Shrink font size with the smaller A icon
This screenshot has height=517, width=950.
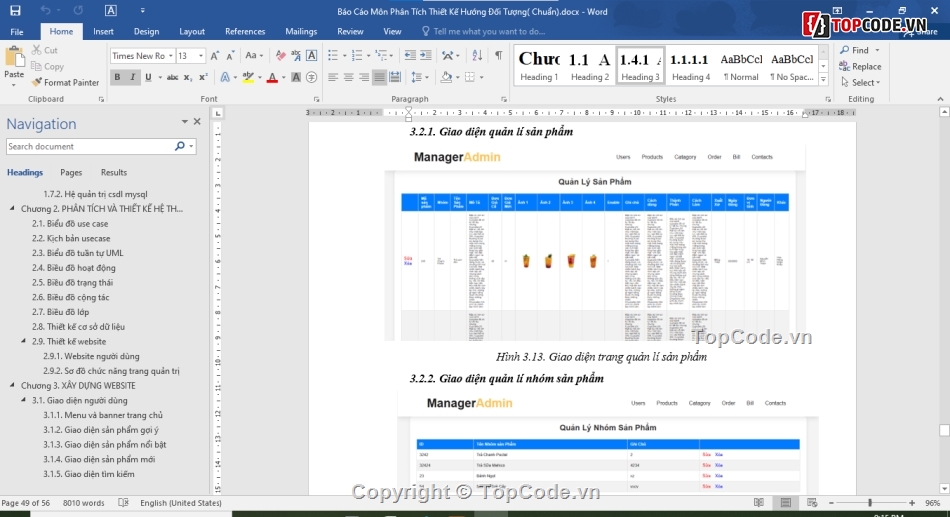pos(230,56)
